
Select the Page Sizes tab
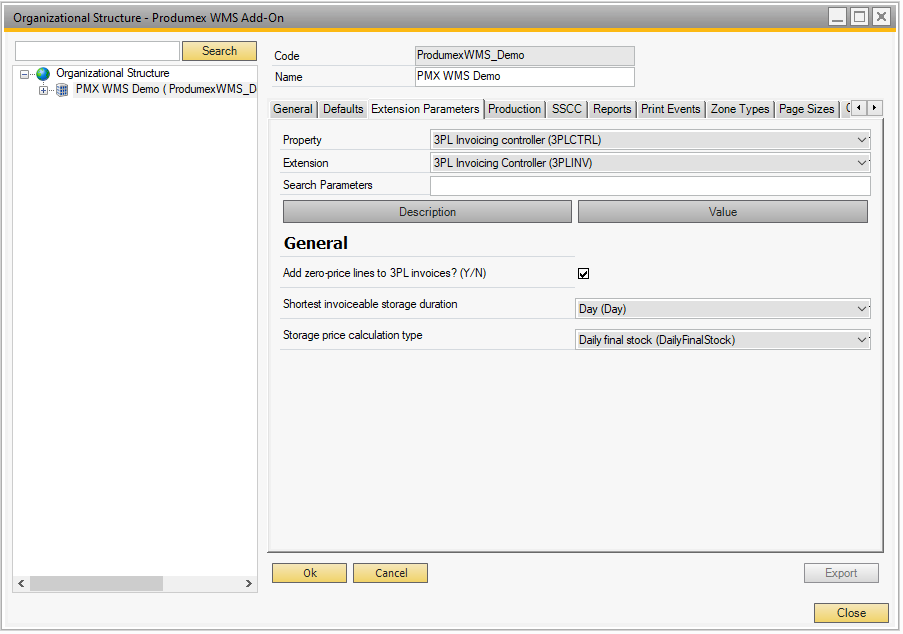[806, 108]
